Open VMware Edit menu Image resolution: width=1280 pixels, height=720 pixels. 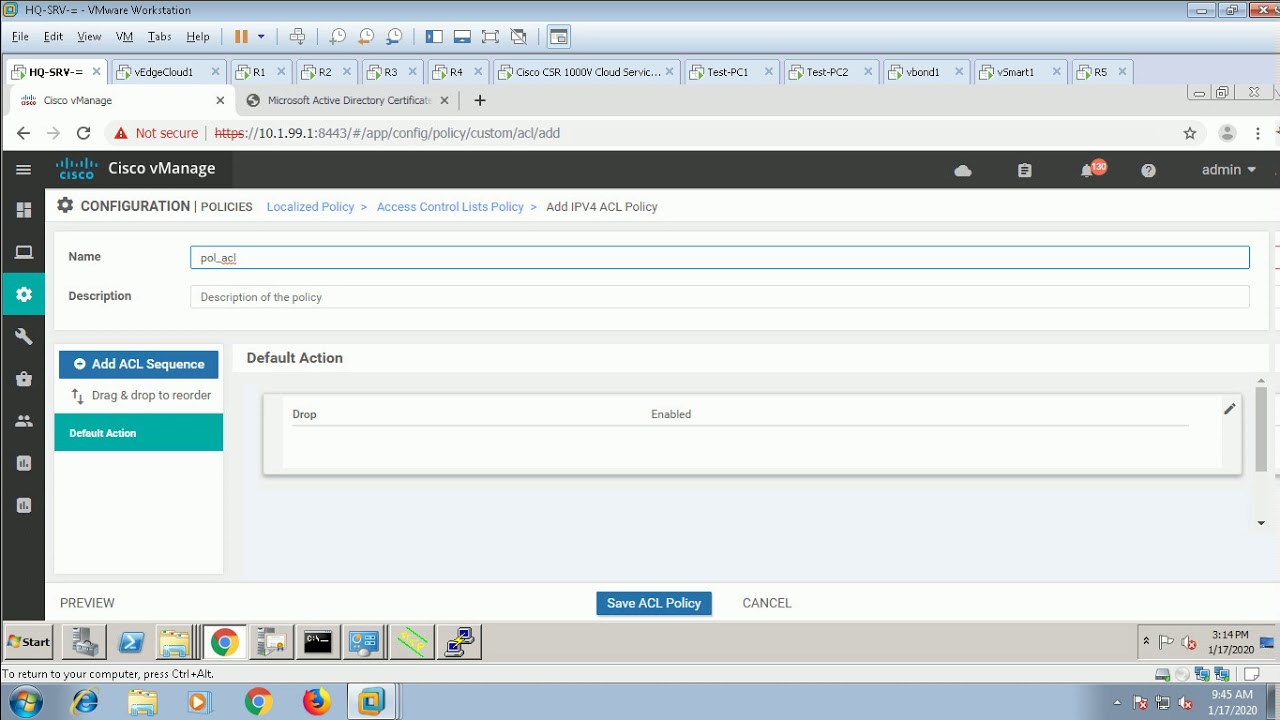[53, 36]
